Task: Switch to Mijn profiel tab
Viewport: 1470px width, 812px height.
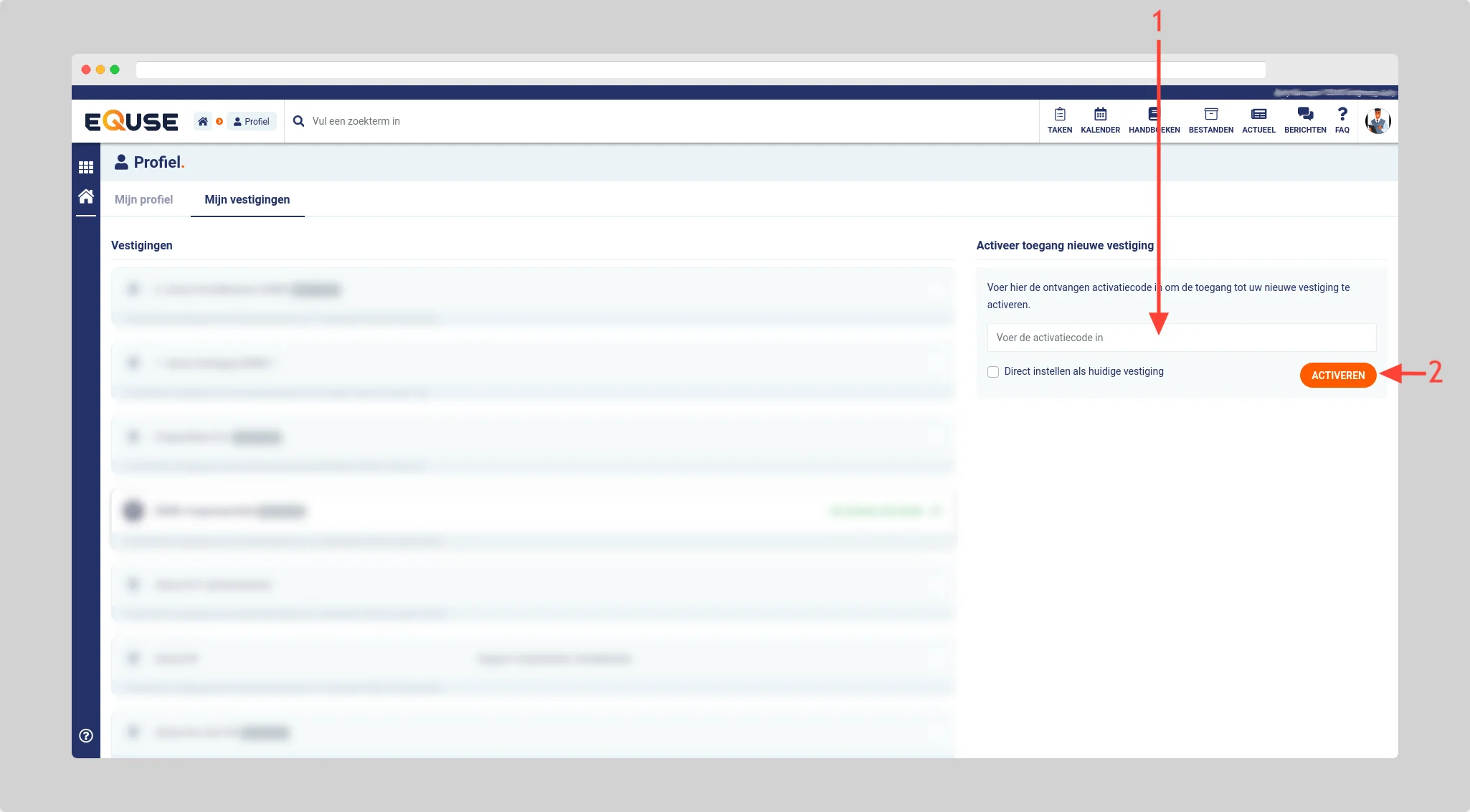Action: coord(143,199)
